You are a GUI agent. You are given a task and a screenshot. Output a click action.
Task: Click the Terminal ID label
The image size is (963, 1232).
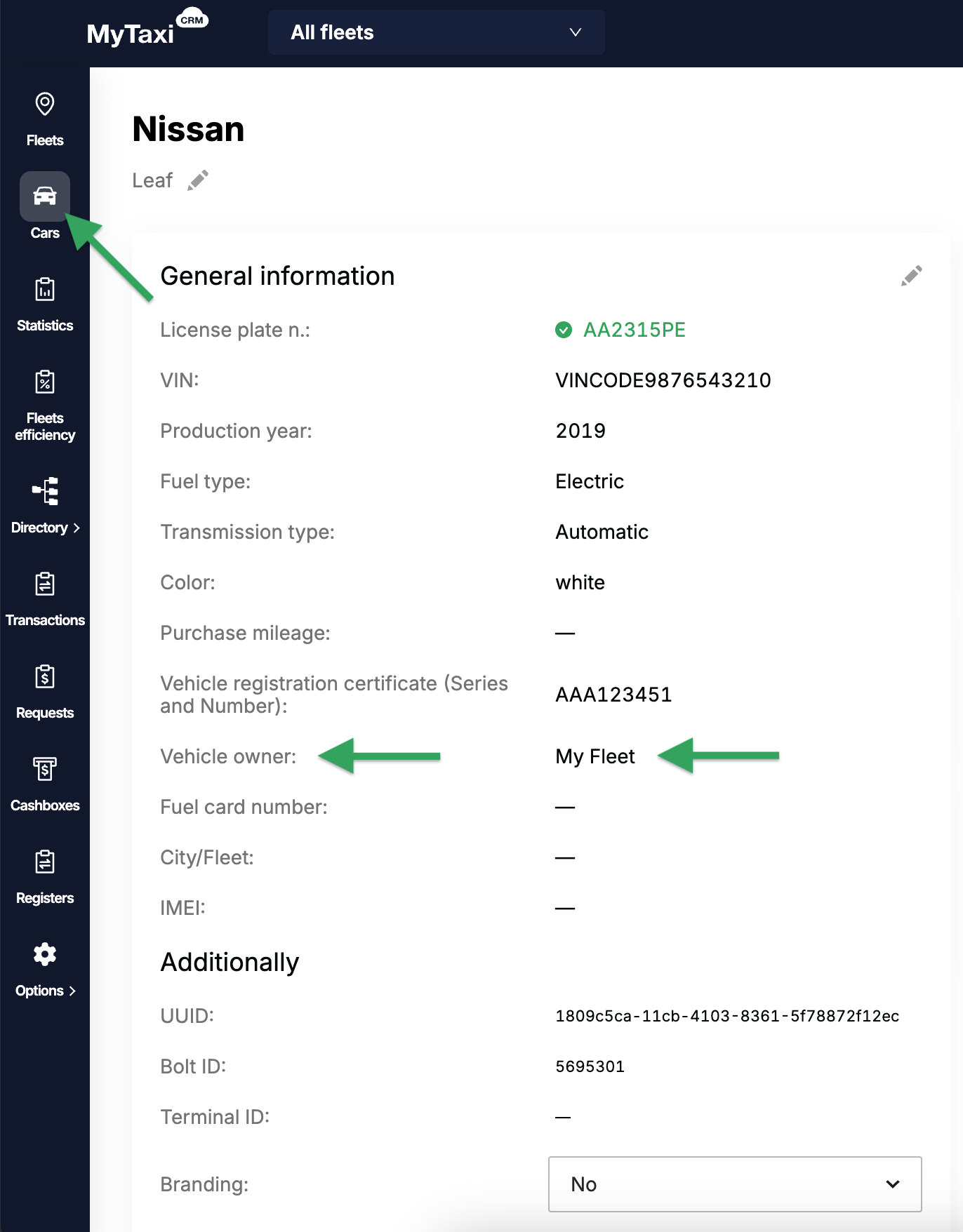tap(215, 1117)
